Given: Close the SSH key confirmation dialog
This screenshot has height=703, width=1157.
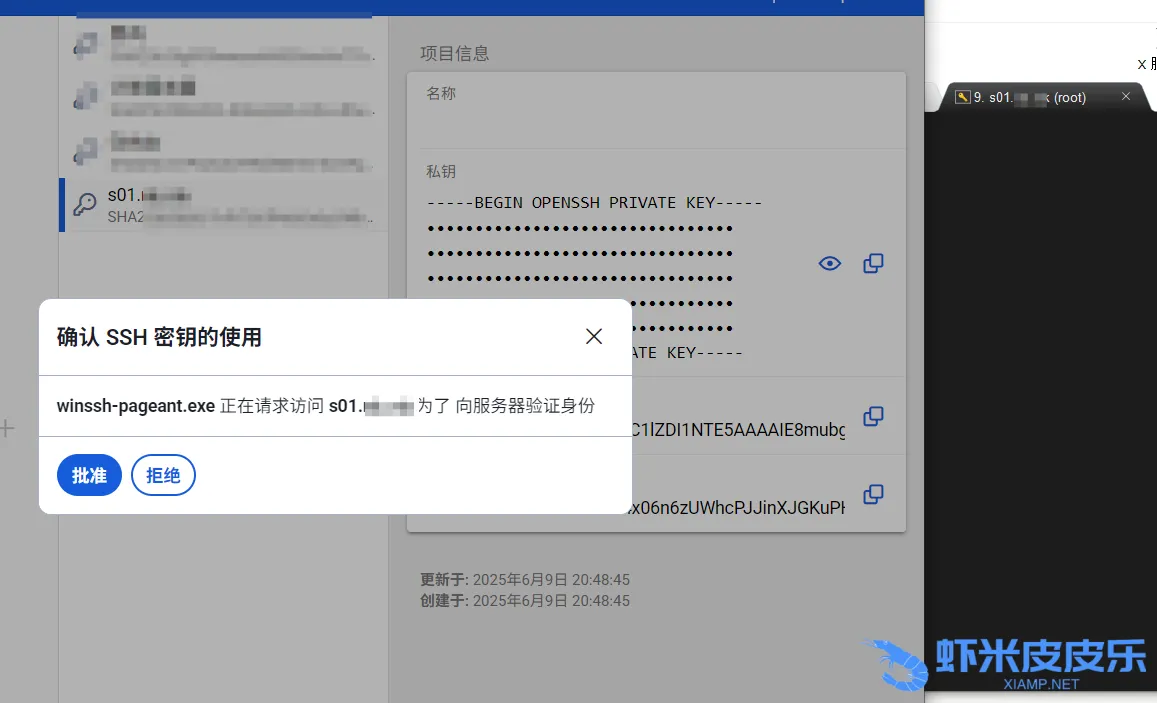Looking at the screenshot, I should (594, 336).
